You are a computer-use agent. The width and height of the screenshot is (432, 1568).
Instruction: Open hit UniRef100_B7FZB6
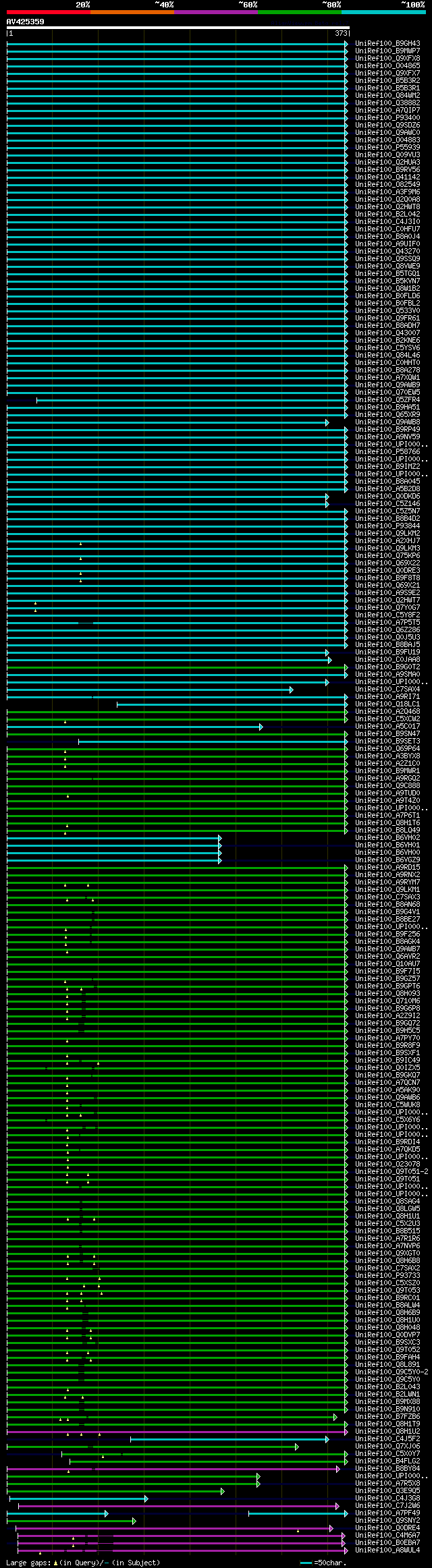coord(387,1417)
